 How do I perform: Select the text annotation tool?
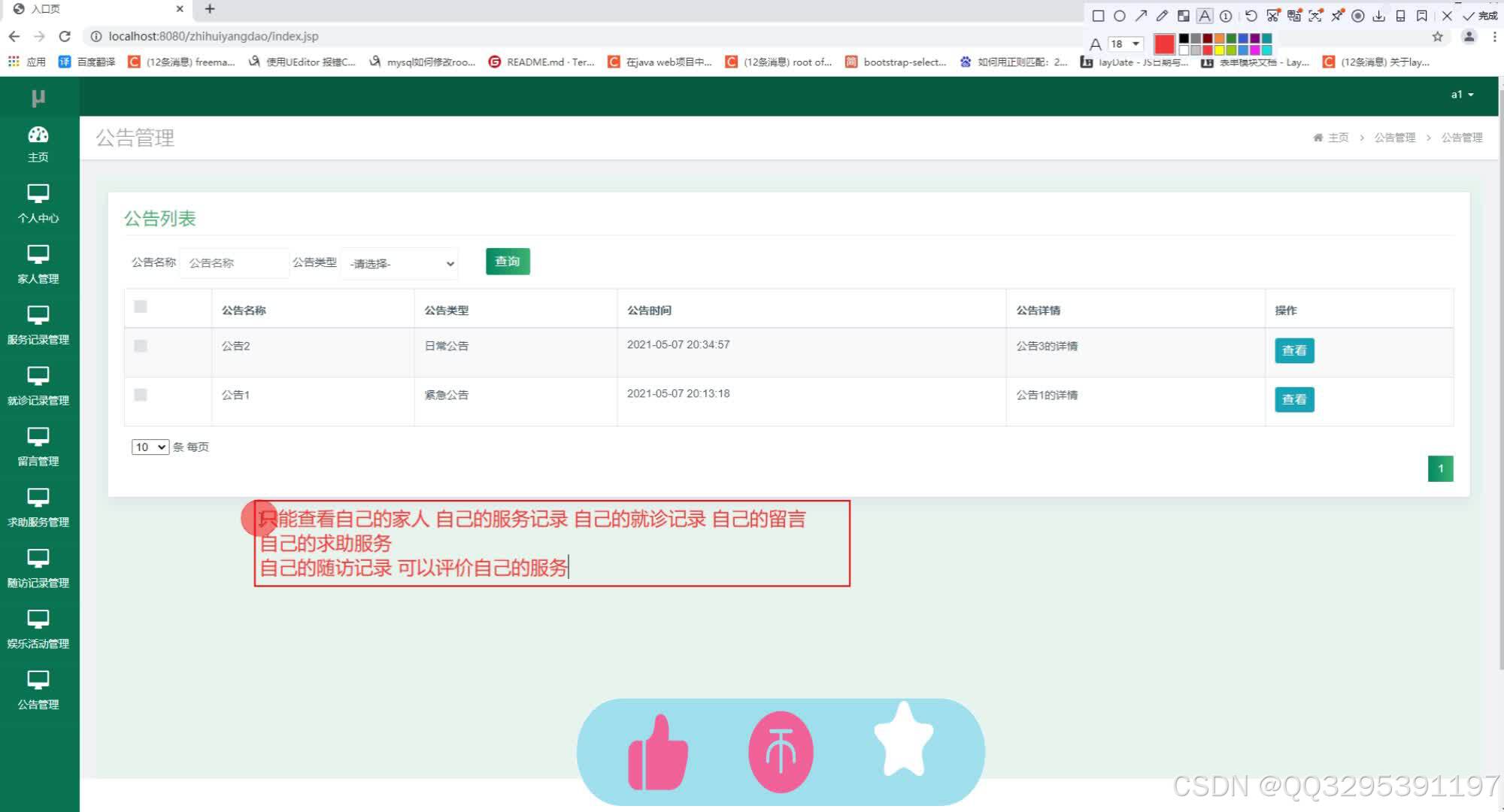click(x=1205, y=16)
